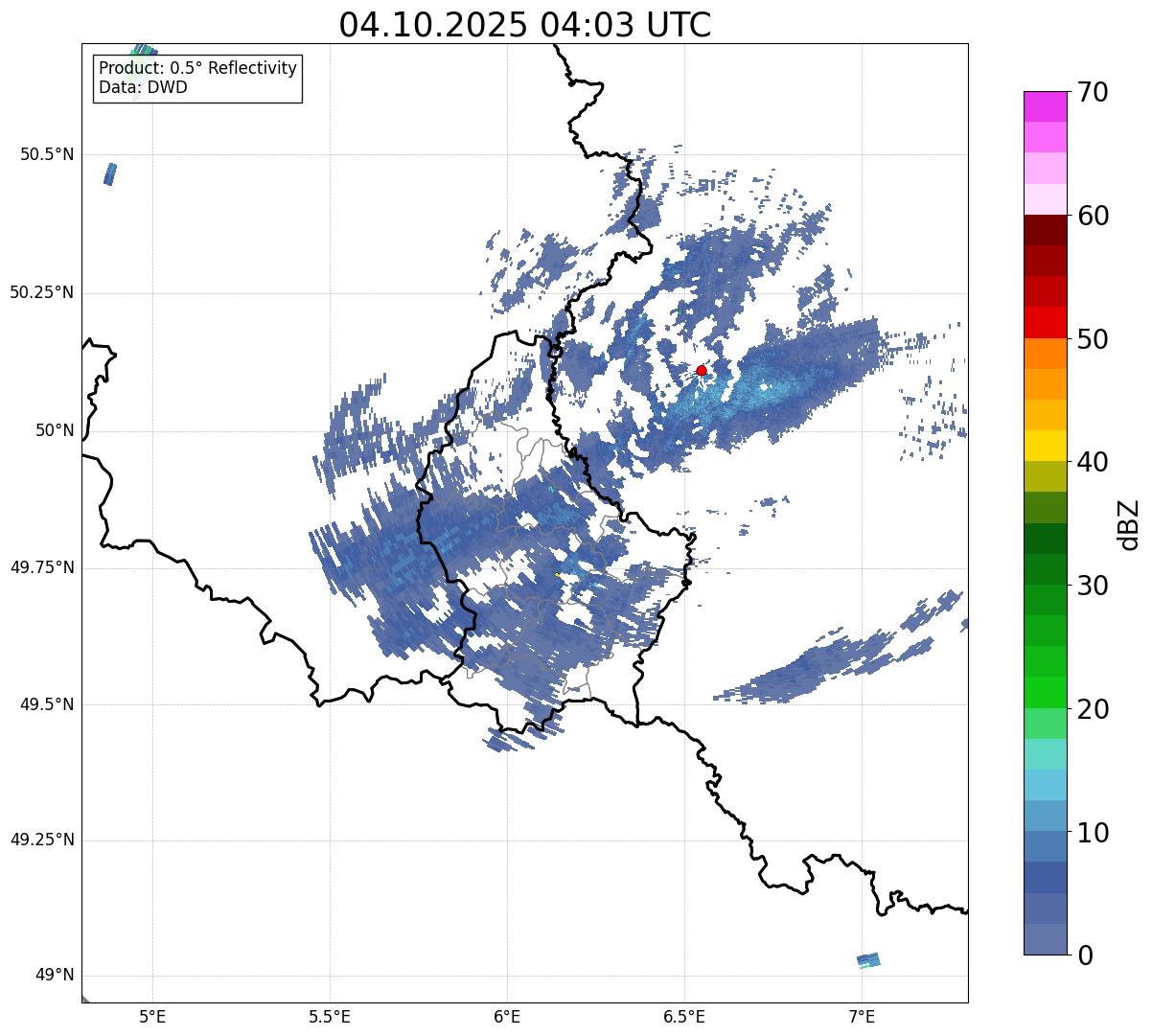The width and height of the screenshot is (1152, 1036).
Task: Click the 49.5°N latitude label
Action: pyautogui.click(x=47, y=704)
